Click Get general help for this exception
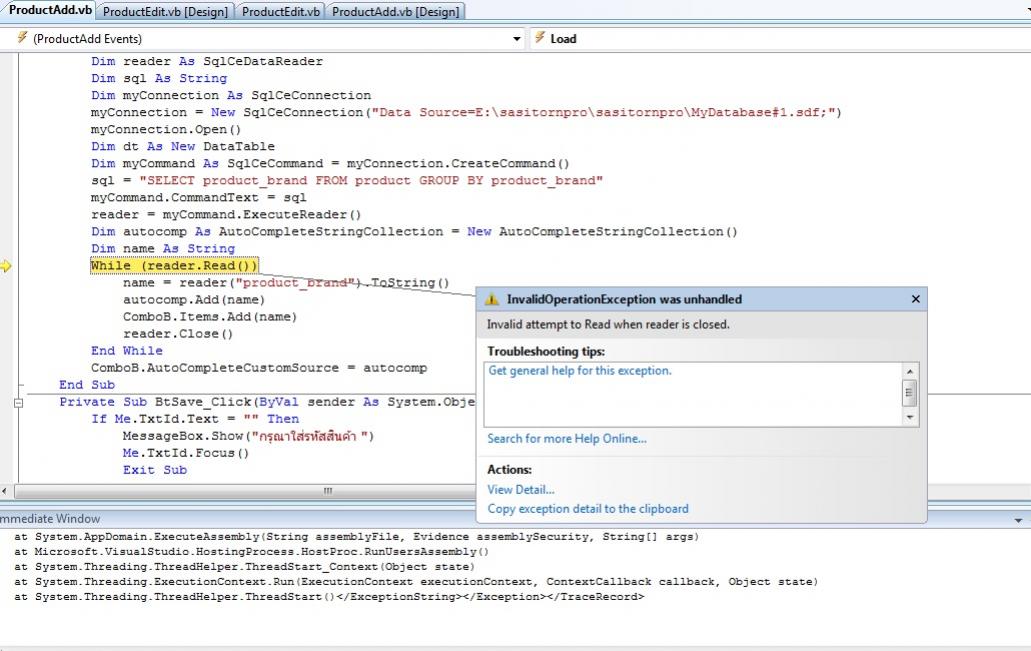Screen dimensions: 1031x651 tap(580, 371)
